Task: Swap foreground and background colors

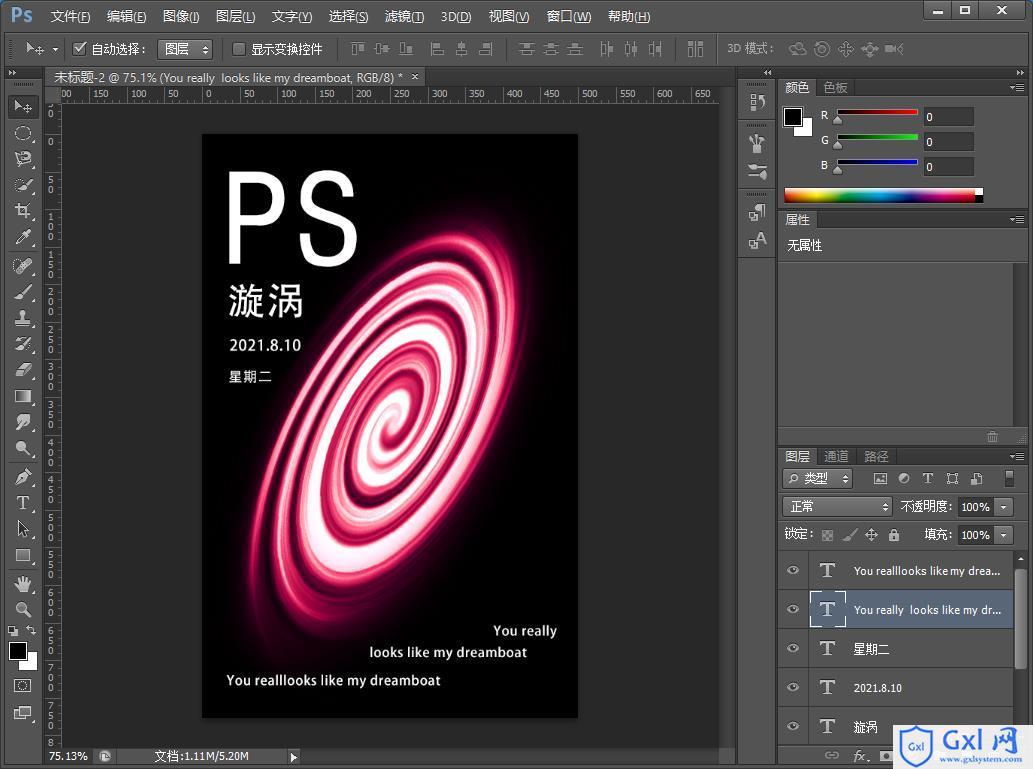Action: tap(31, 631)
